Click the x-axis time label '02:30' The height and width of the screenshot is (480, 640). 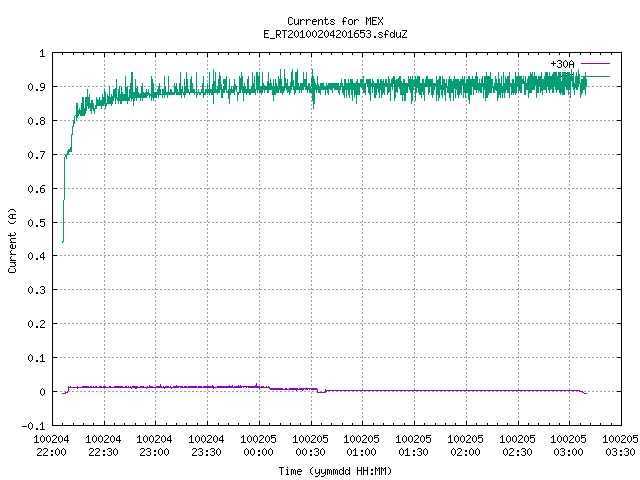point(517,452)
